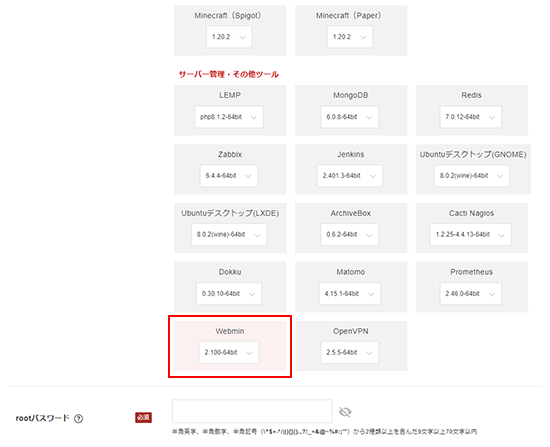The height and width of the screenshot is (447, 550).
Task: Expand LEMP php version dropdown
Action: tap(229, 117)
